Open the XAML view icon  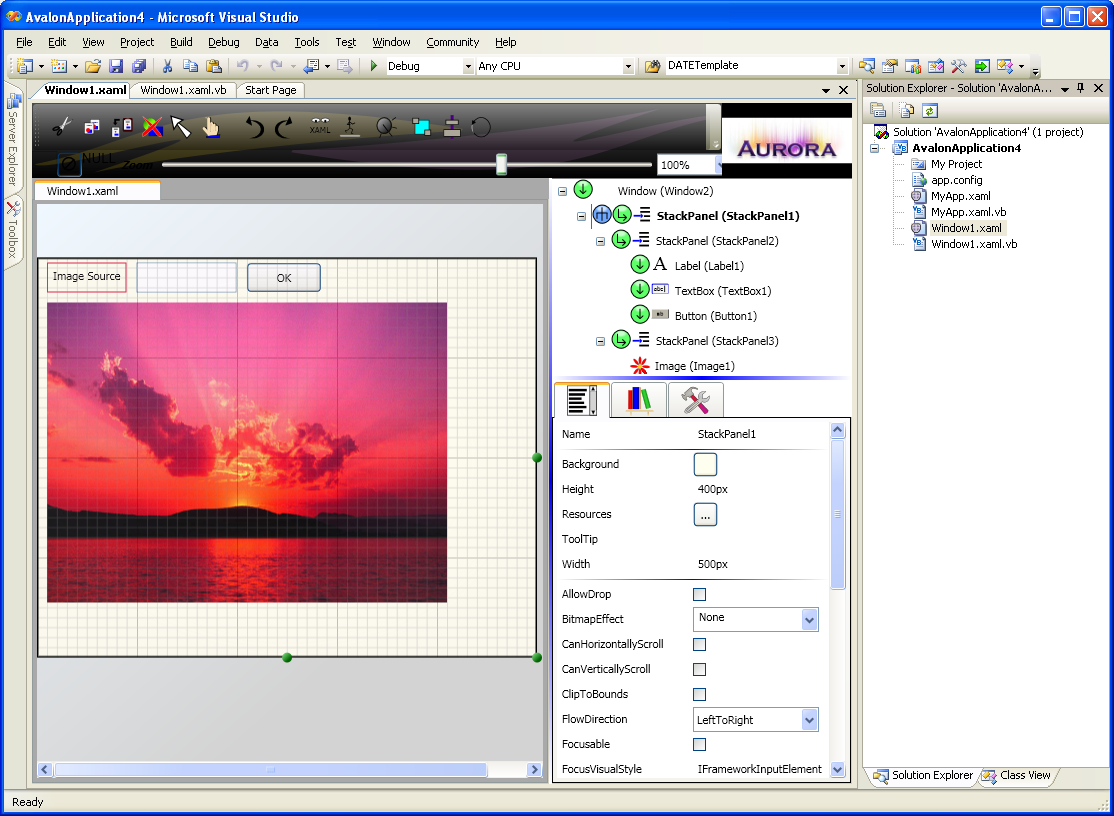click(320, 126)
